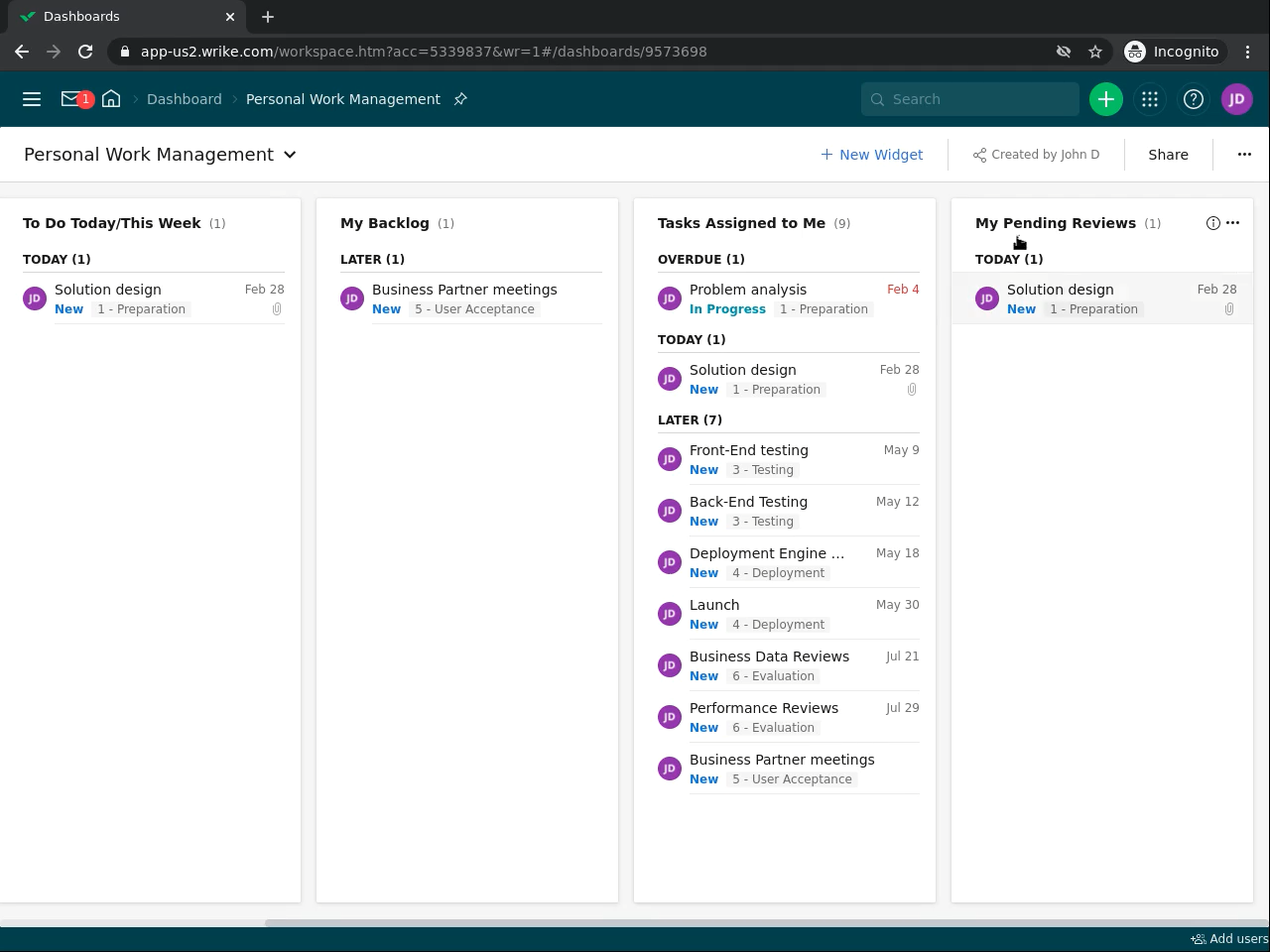Pin the Personal Work Management dashboard

coord(460,99)
